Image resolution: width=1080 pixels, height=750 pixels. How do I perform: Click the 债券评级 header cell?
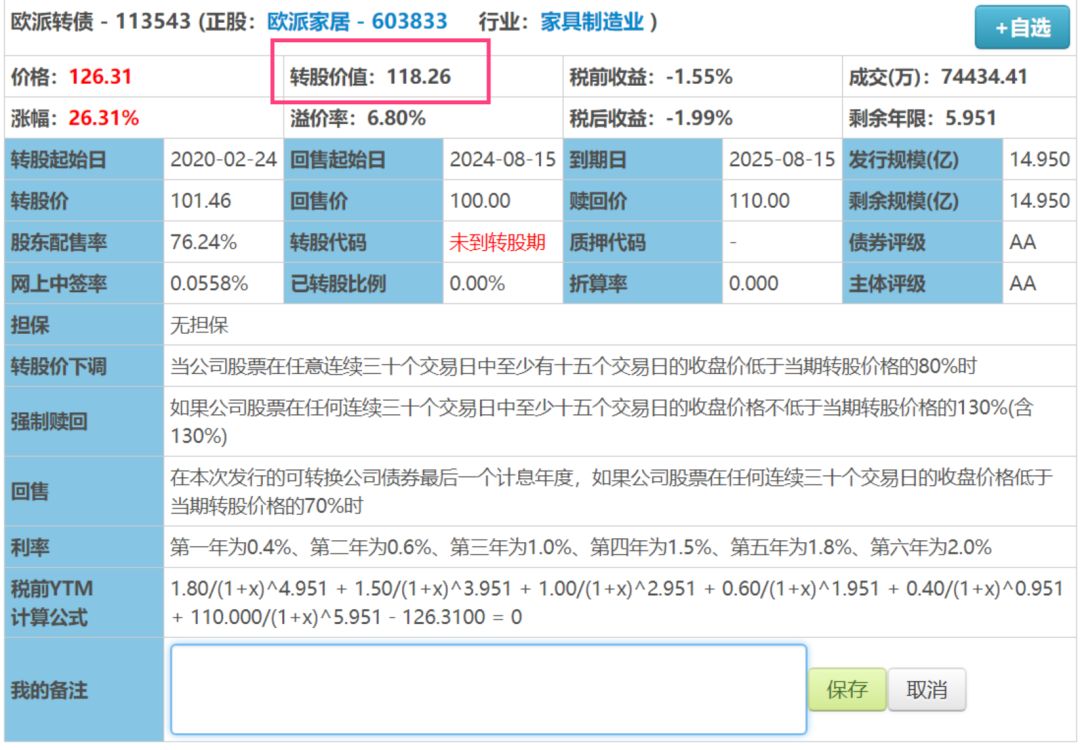922,242
